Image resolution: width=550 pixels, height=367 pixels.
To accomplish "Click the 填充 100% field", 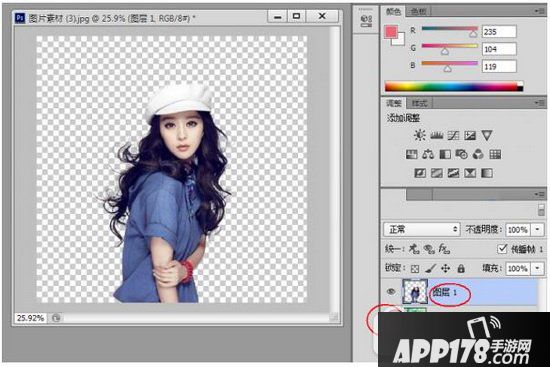I will click(518, 269).
